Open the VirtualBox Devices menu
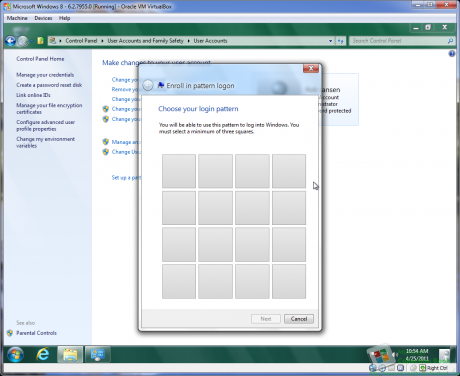Screen dimensions: 460x376 43,18
